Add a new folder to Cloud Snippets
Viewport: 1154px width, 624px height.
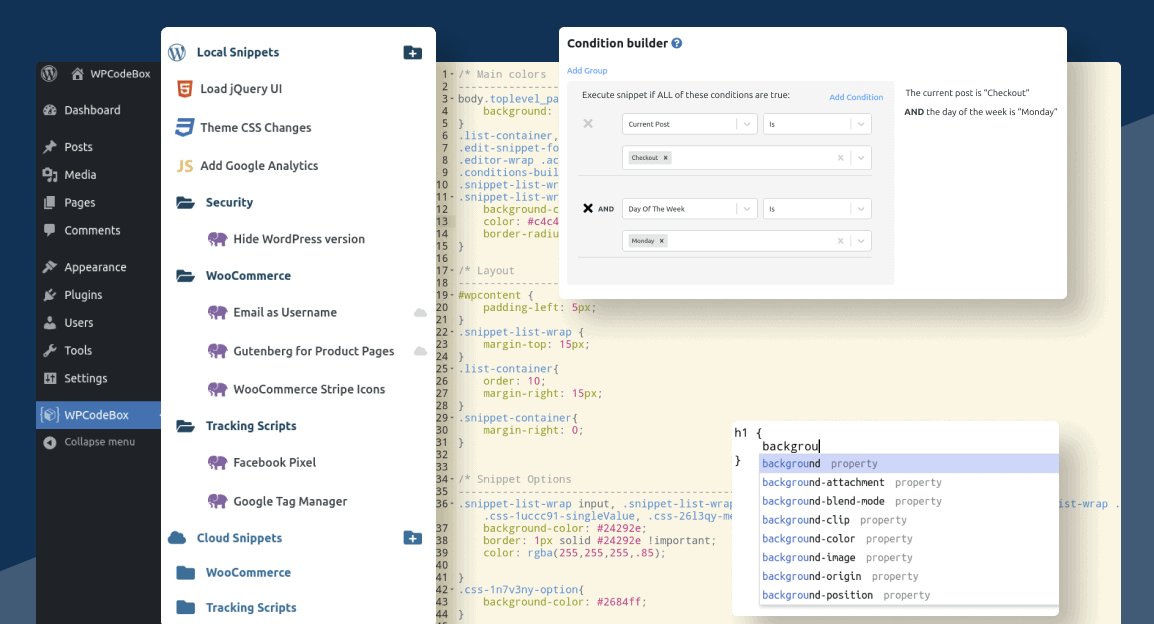412,538
